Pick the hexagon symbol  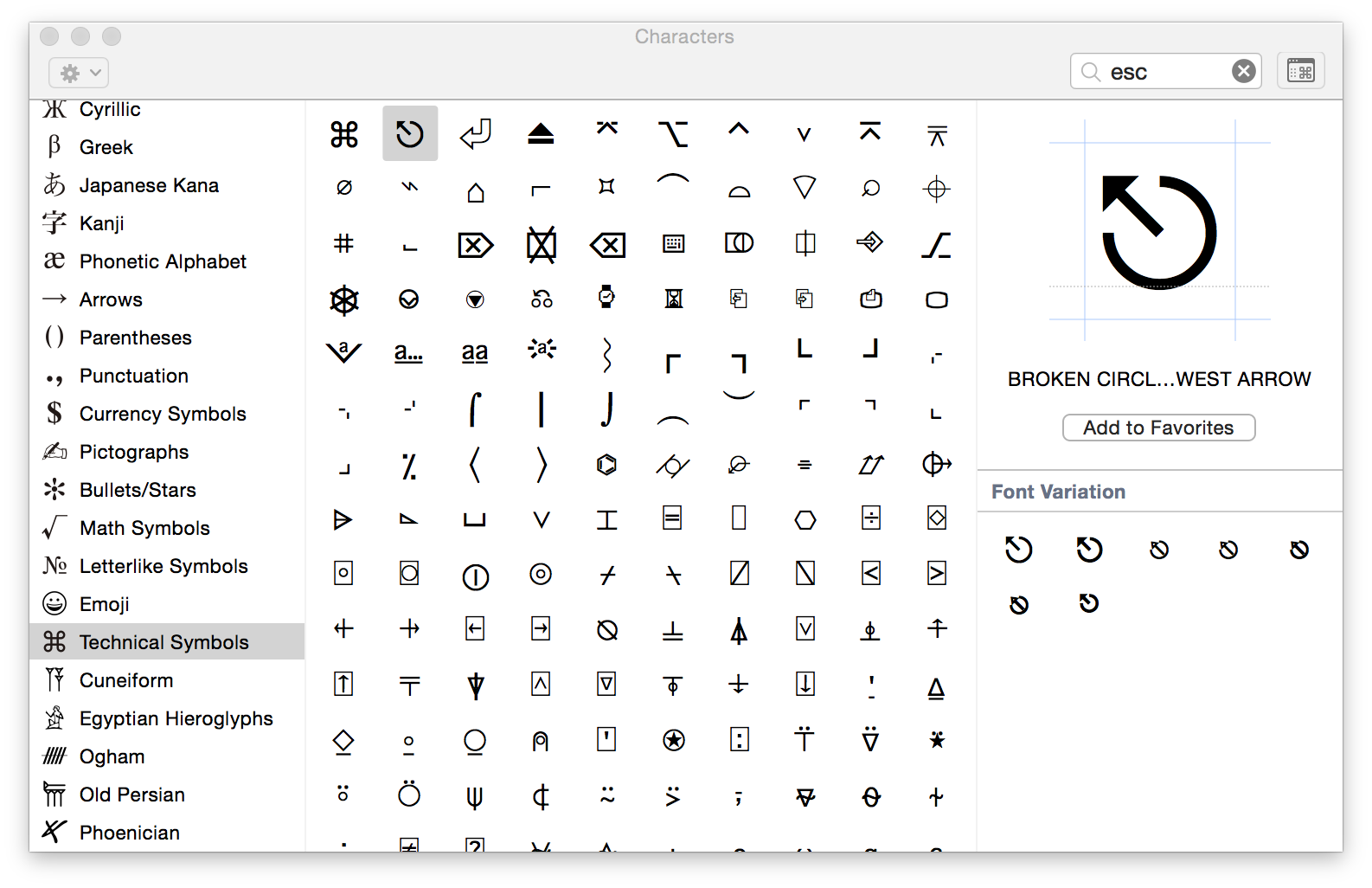tap(805, 519)
